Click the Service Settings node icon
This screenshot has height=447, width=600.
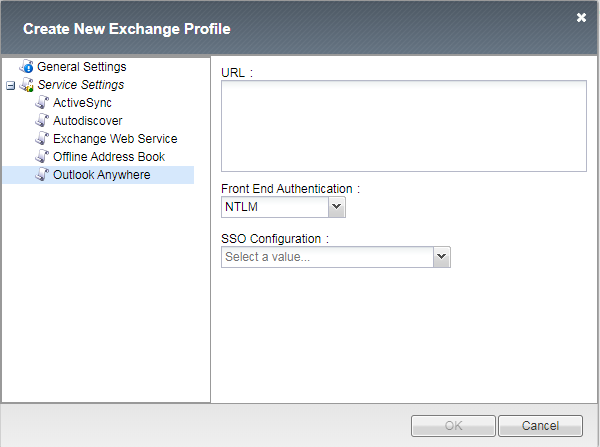click(26, 85)
